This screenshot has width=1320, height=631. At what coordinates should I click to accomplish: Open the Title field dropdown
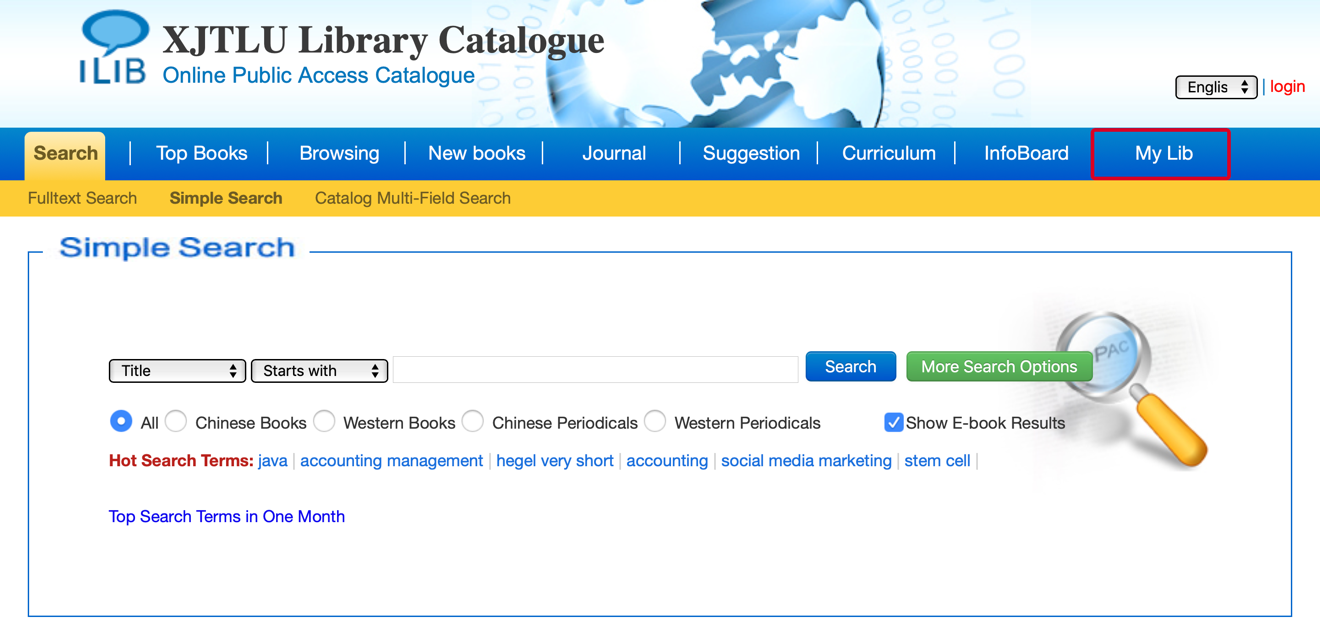pyautogui.click(x=177, y=370)
